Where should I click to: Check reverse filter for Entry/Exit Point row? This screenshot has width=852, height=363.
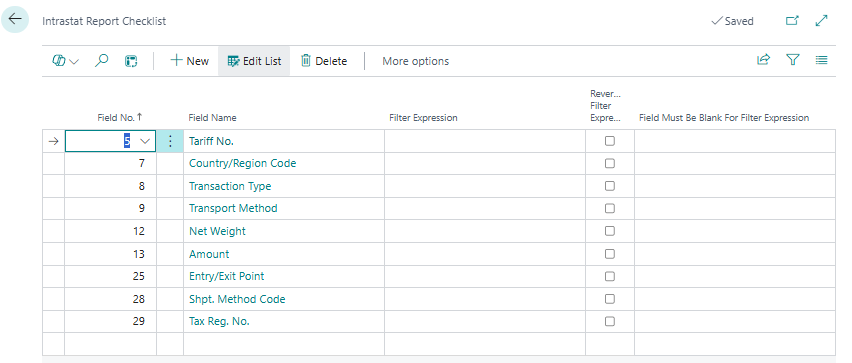pyautogui.click(x=610, y=276)
